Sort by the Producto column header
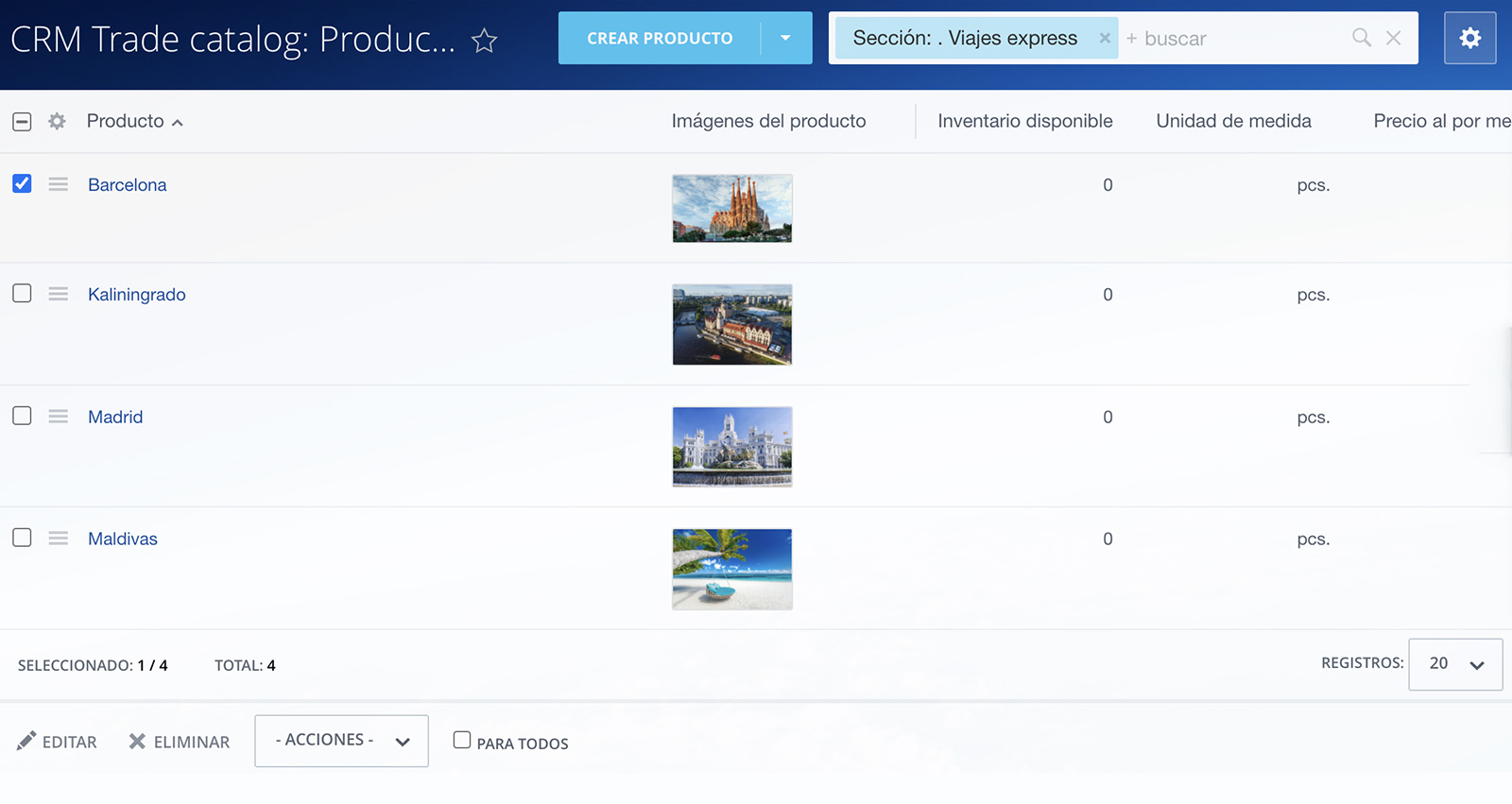1512x804 pixels. coord(126,121)
